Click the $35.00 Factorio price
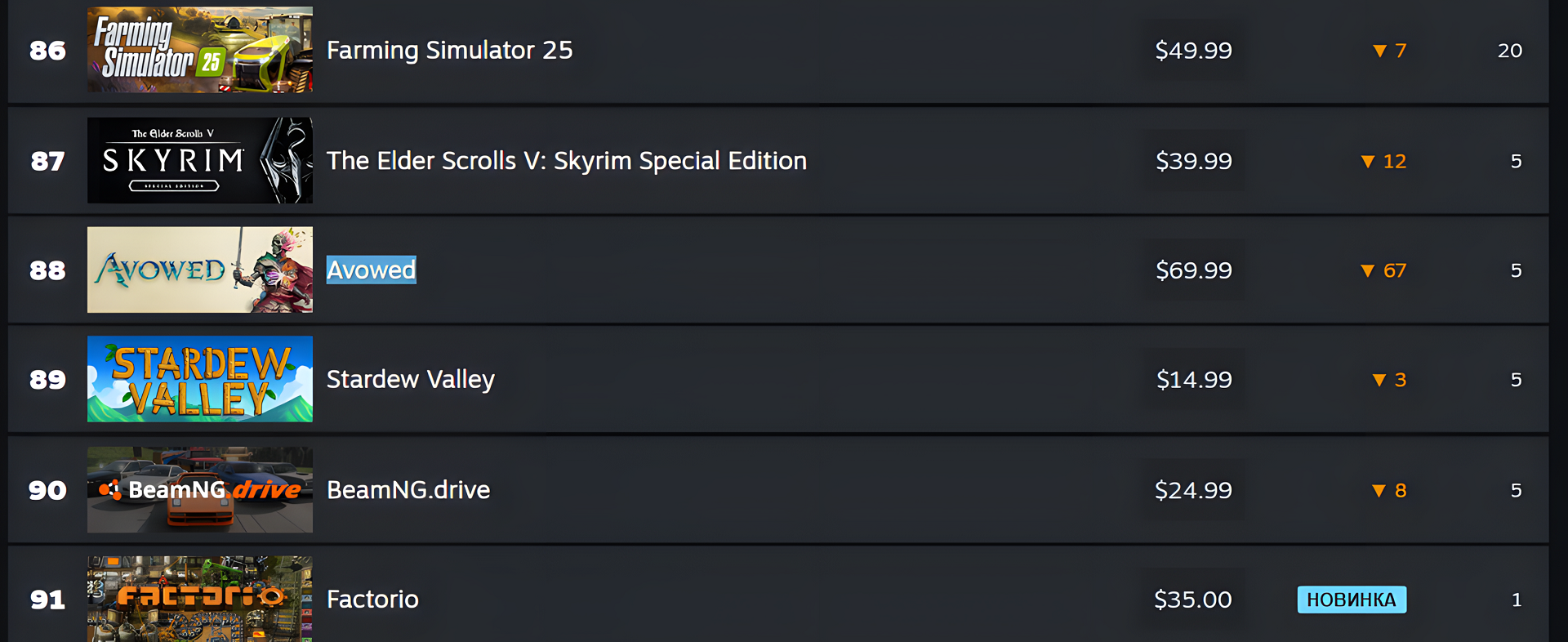Screen dimensions: 1568x642 [1192, 600]
